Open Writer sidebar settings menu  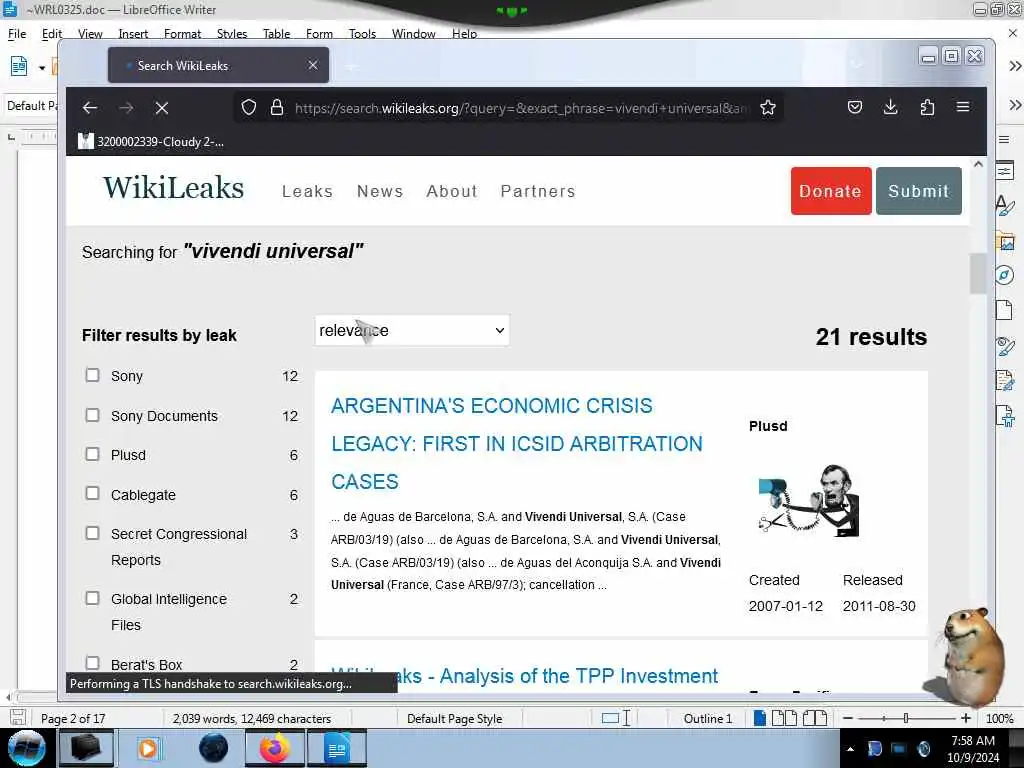pyautogui.click(x=1004, y=139)
